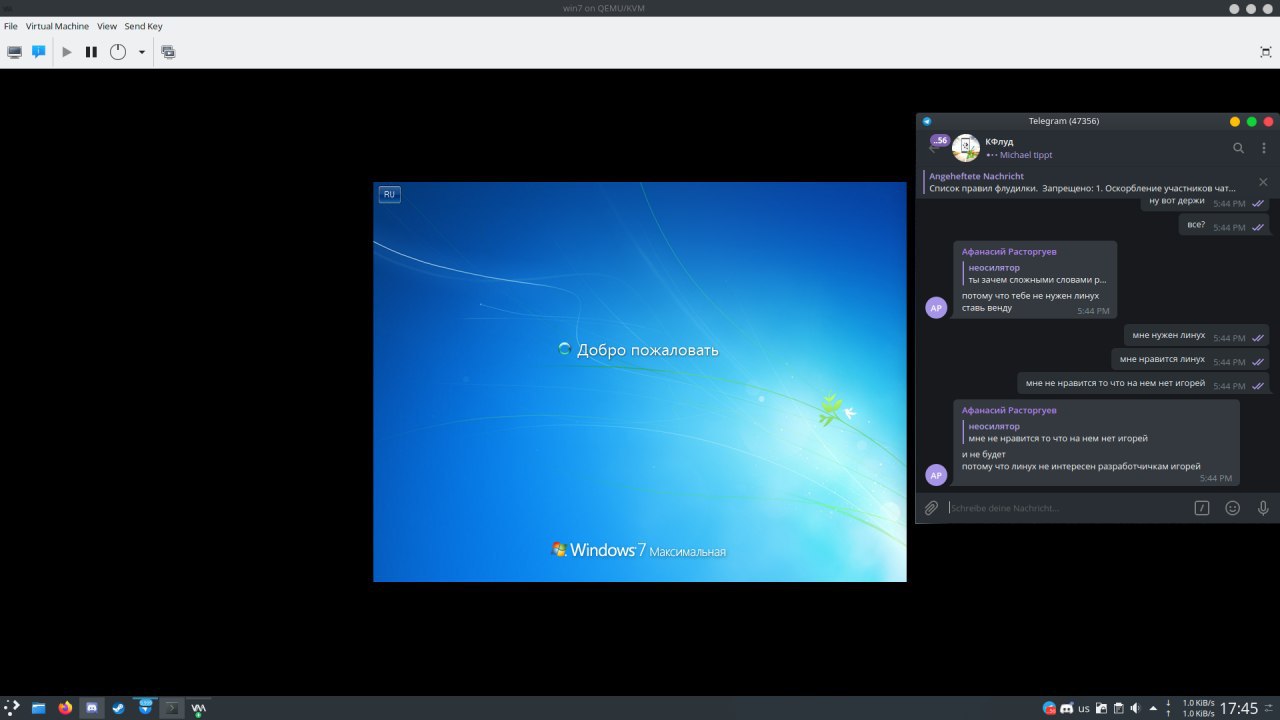Open panel settings icon at taskbar end
1280x720 pixels.
point(1270,708)
